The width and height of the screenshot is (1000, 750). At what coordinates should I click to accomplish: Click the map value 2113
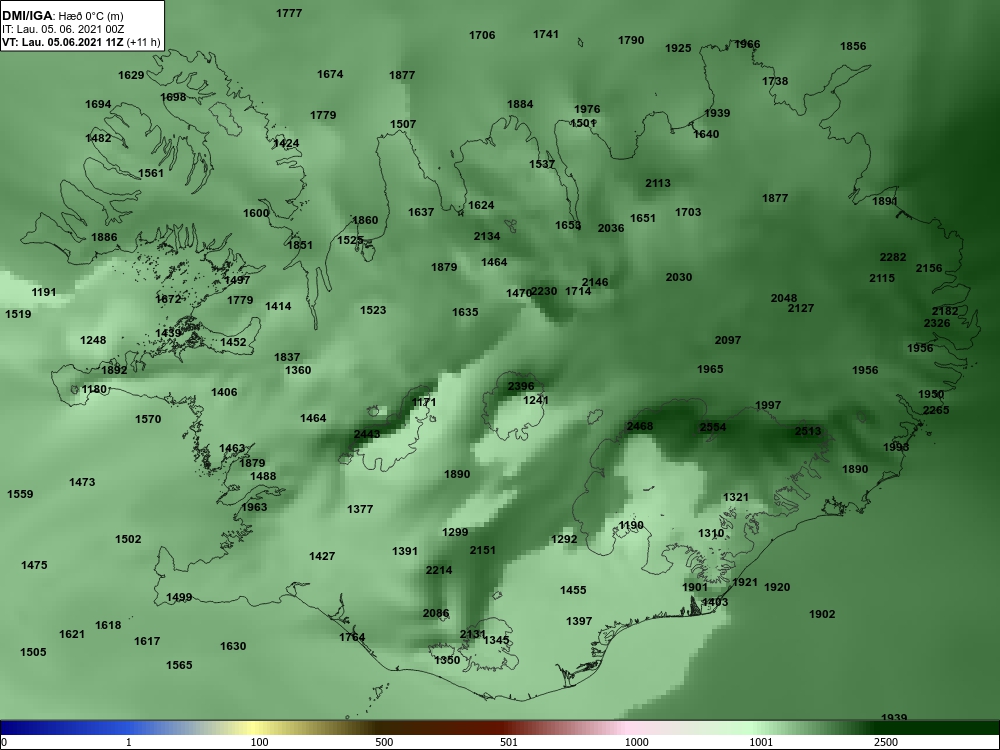point(658,183)
